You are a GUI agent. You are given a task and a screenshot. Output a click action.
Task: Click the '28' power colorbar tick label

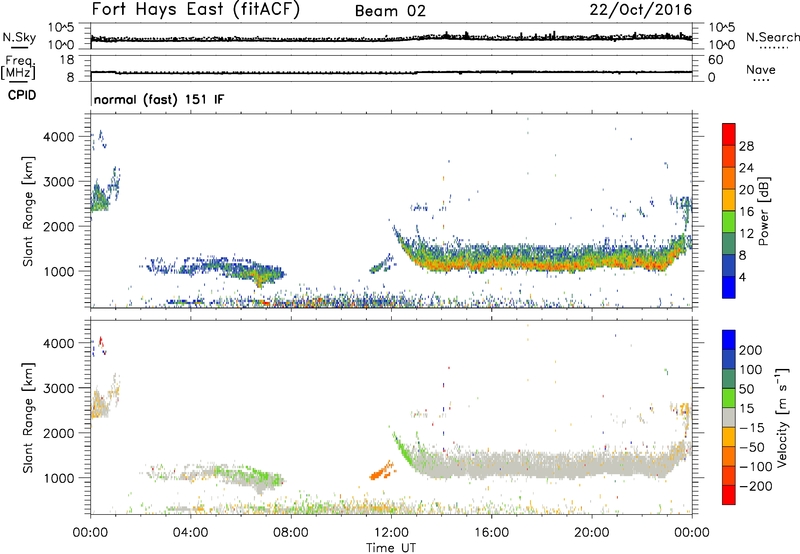pyautogui.click(x=746, y=146)
